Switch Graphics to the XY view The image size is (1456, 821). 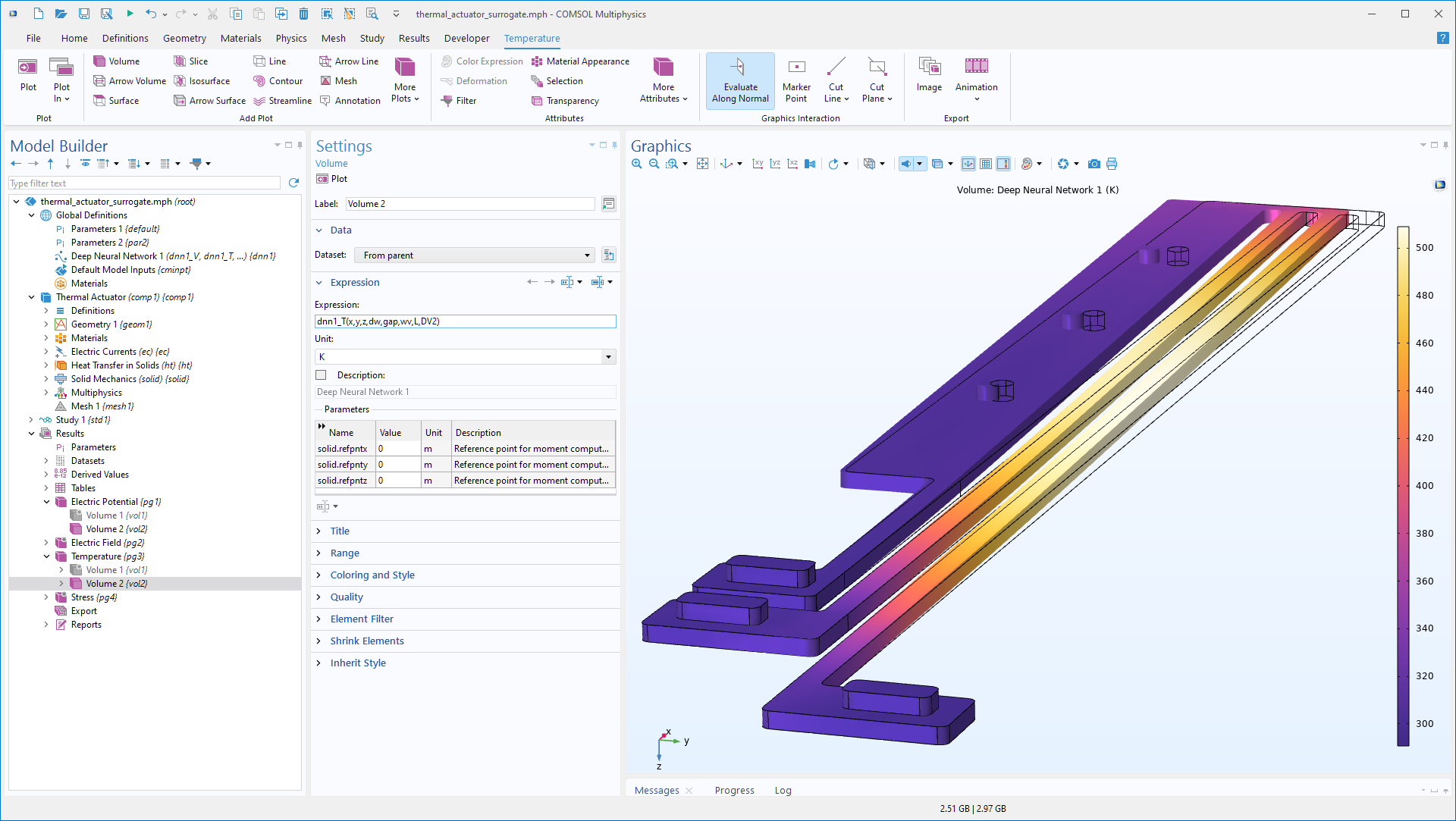tap(758, 163)
